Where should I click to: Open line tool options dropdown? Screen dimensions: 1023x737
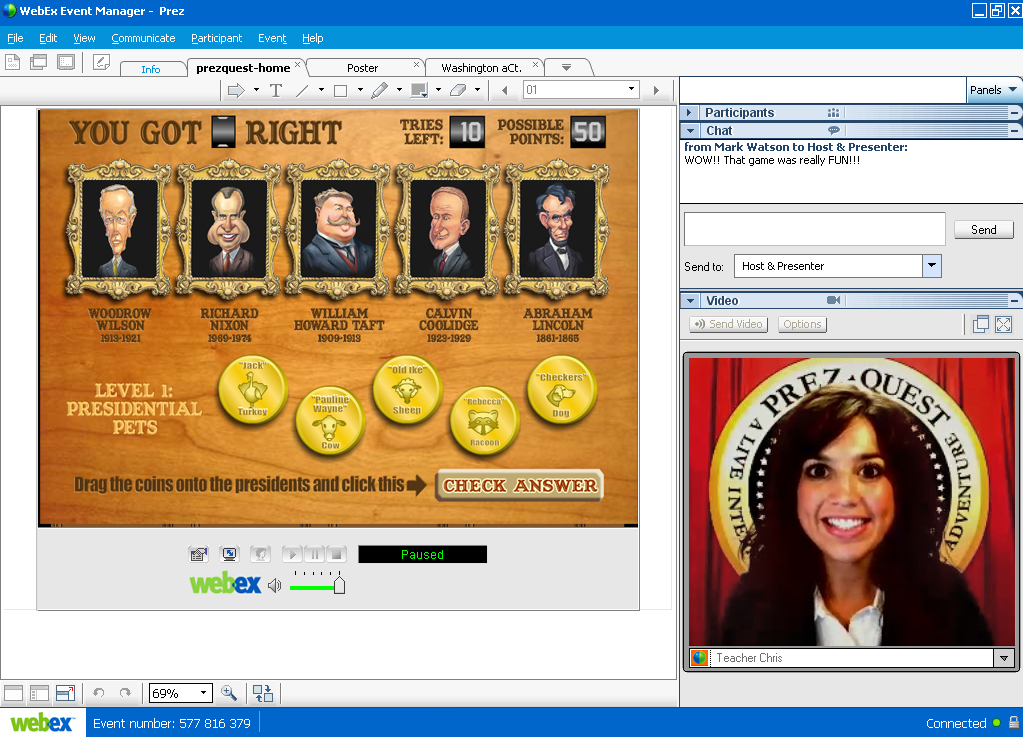coord(322,90)
